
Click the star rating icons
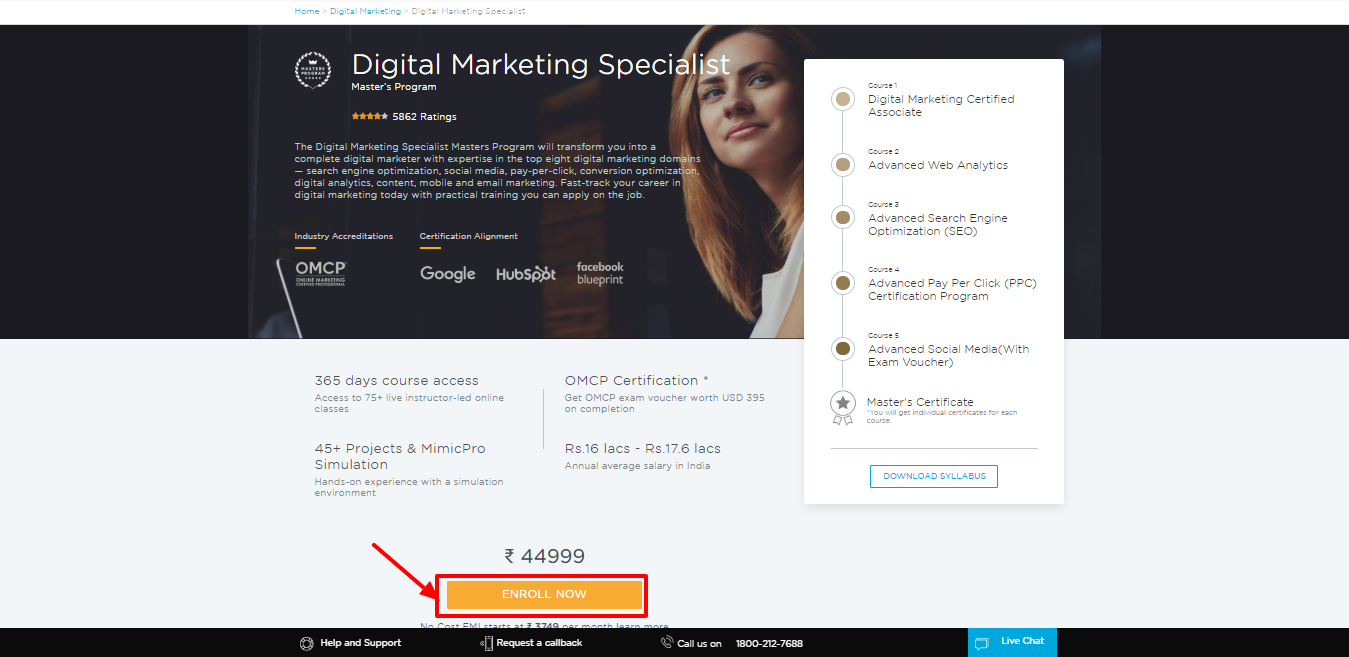click(369, 117)
